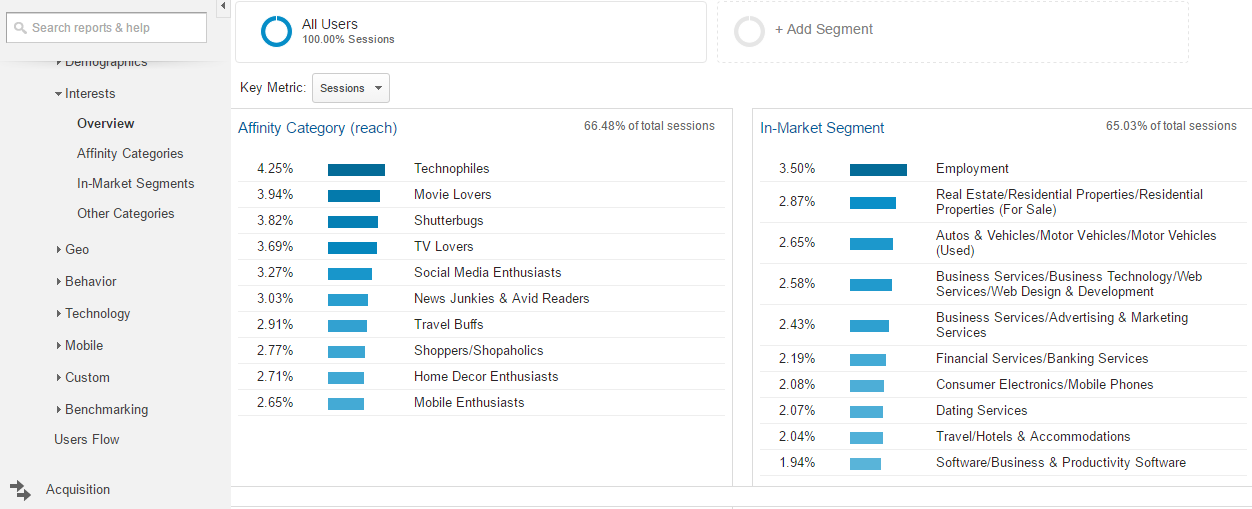Click the search magnifier icon
The height and width of the screenshot is (509, 1252).
(20, 28)
